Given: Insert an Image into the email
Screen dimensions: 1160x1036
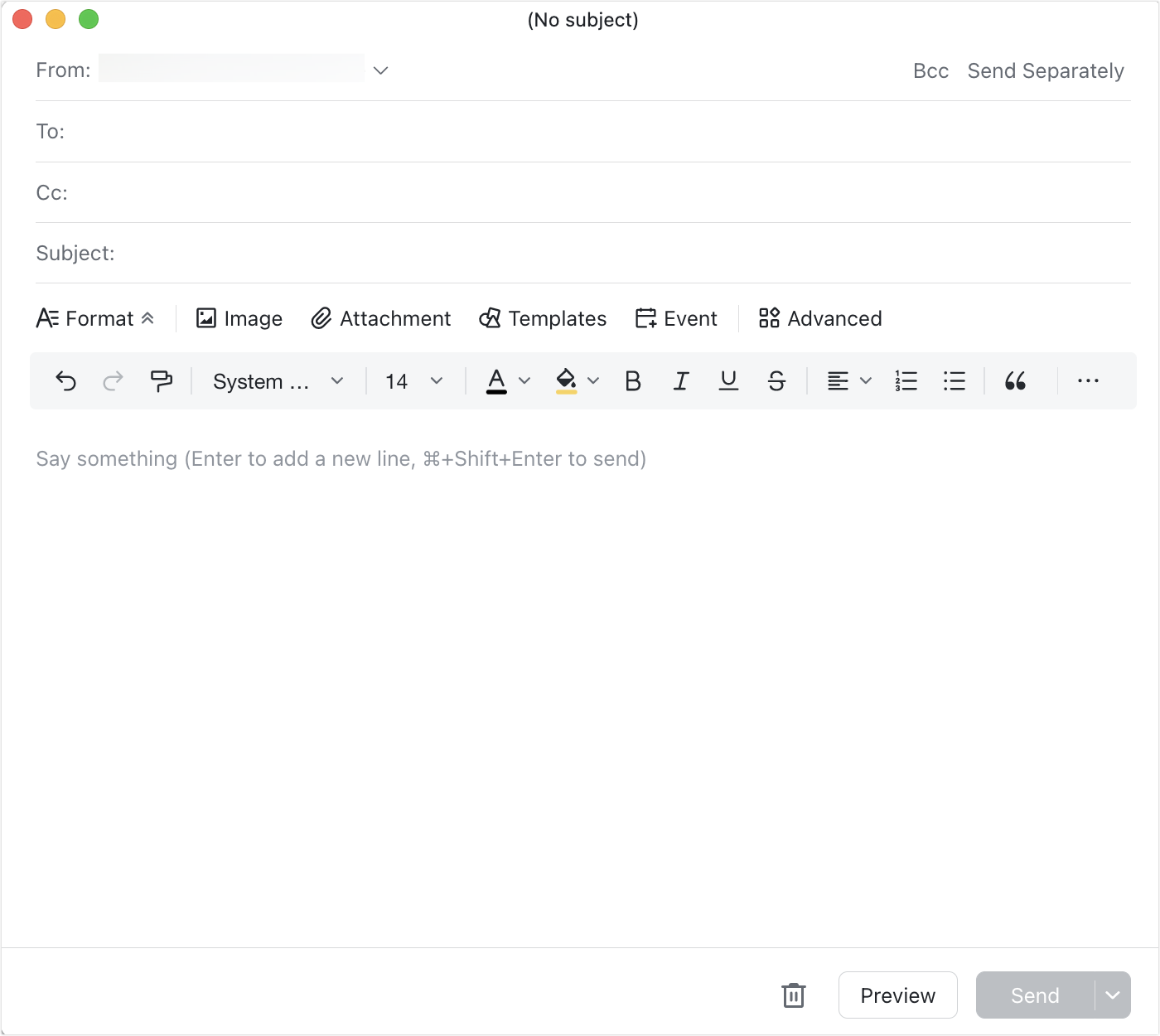Looking at the screenshot, I should point(239,318).
